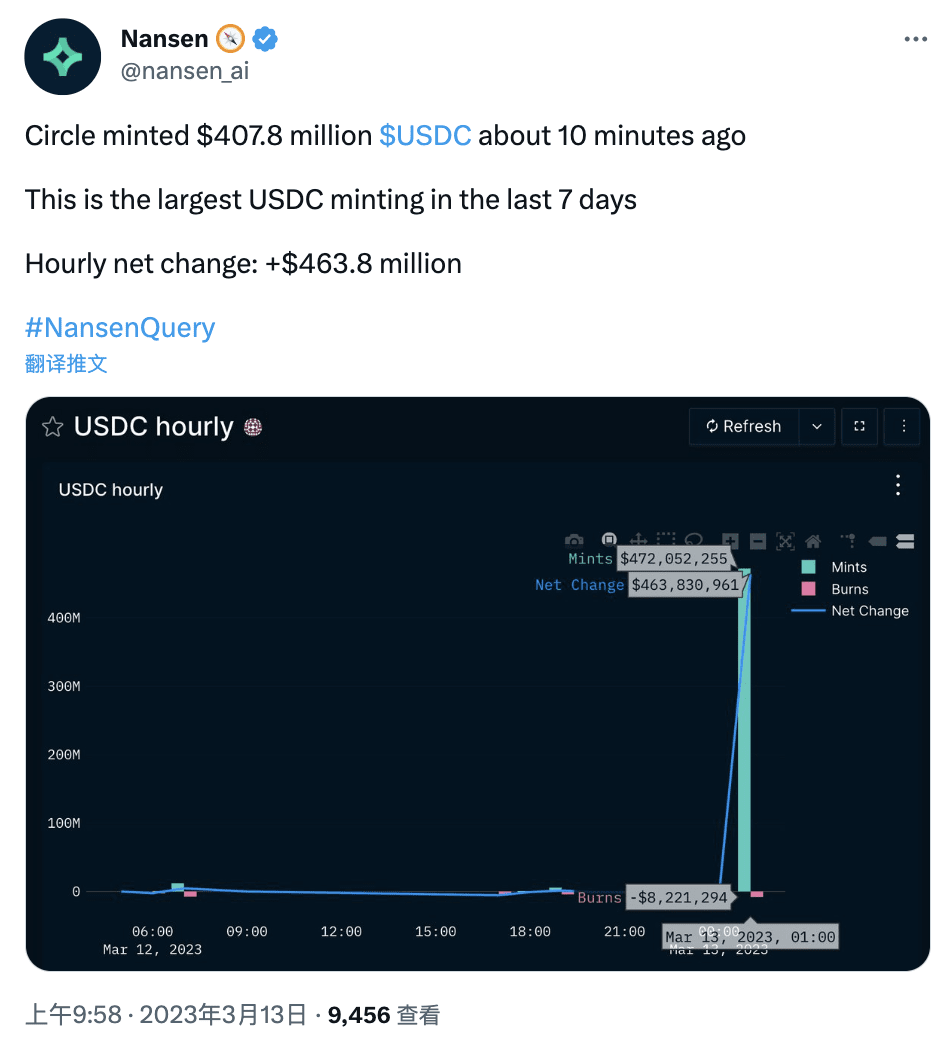952x1046 pixels.
Task: Zoom in using the plus icon
Action: [x=730, y=540]
